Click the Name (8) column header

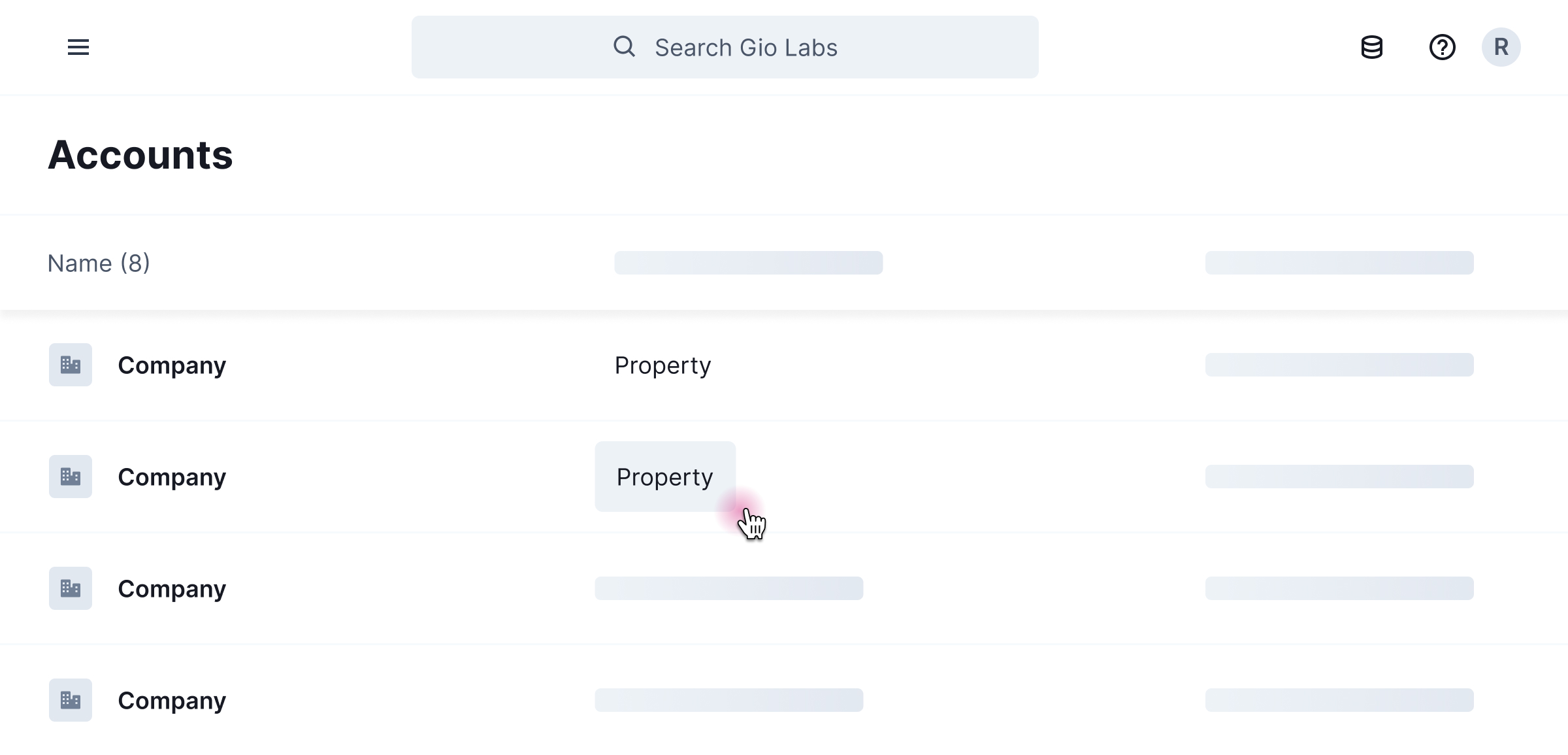click(x=99, y=263)
